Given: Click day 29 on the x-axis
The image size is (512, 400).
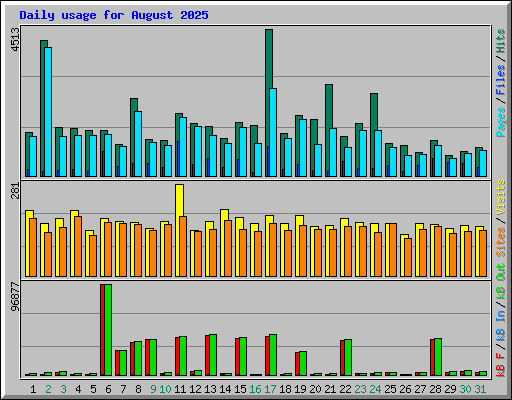Looking at the screenshot, I should pos(450,389).
